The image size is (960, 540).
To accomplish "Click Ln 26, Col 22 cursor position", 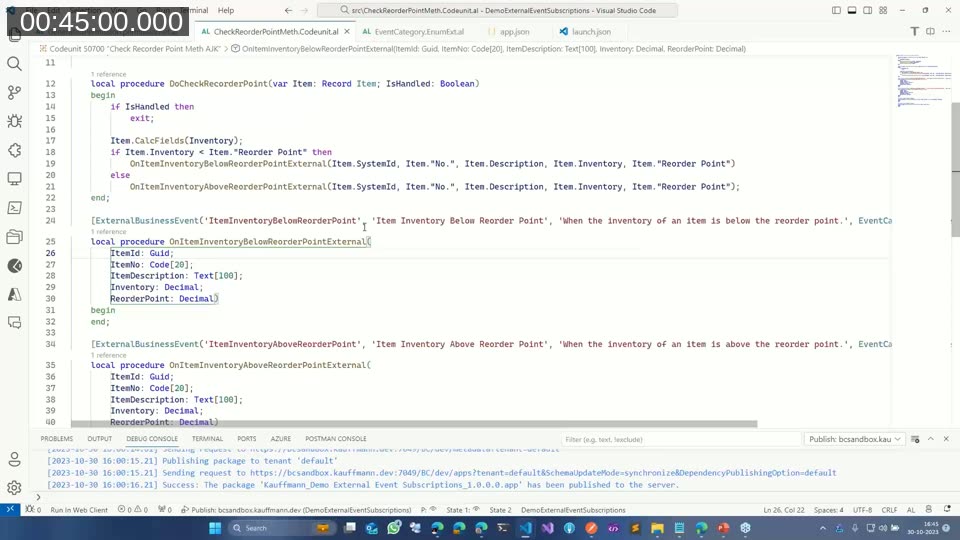I will (784, 509).
